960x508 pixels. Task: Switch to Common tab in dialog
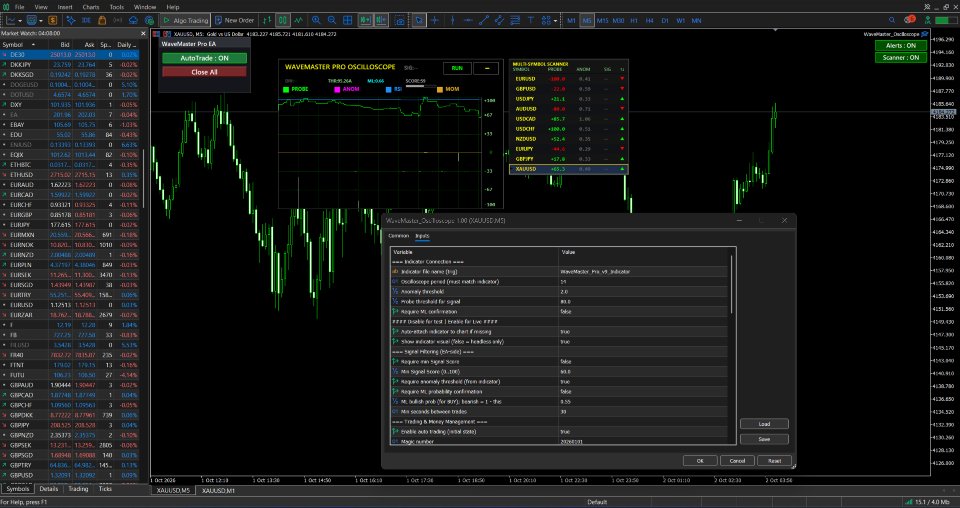coord(399,236)
